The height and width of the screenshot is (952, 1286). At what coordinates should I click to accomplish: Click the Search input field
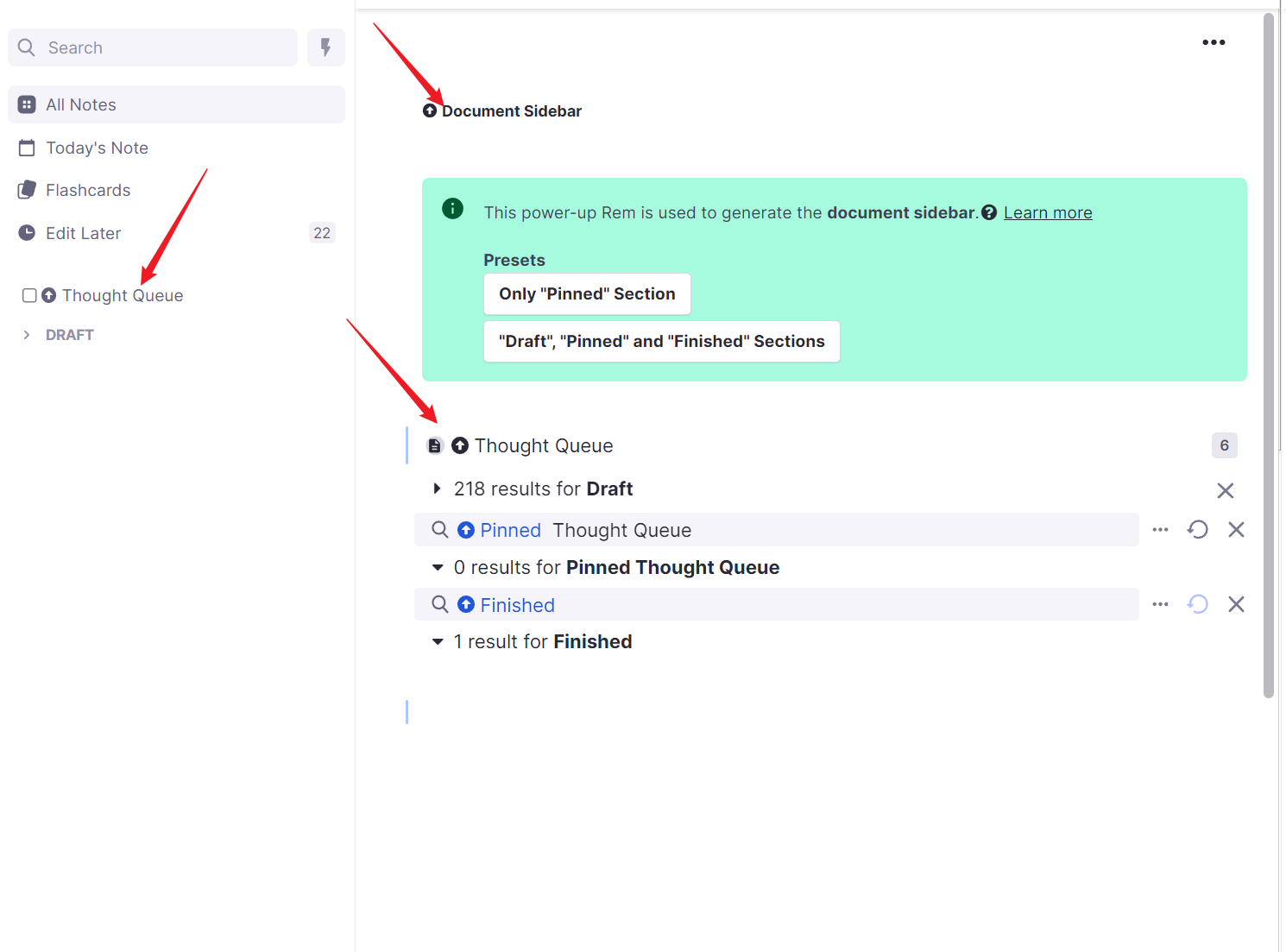coord(164,47)
